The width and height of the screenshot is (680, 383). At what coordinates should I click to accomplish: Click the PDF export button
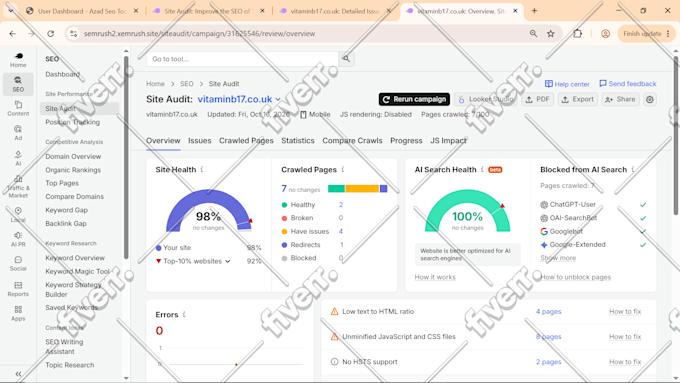(x=537, y=99)
